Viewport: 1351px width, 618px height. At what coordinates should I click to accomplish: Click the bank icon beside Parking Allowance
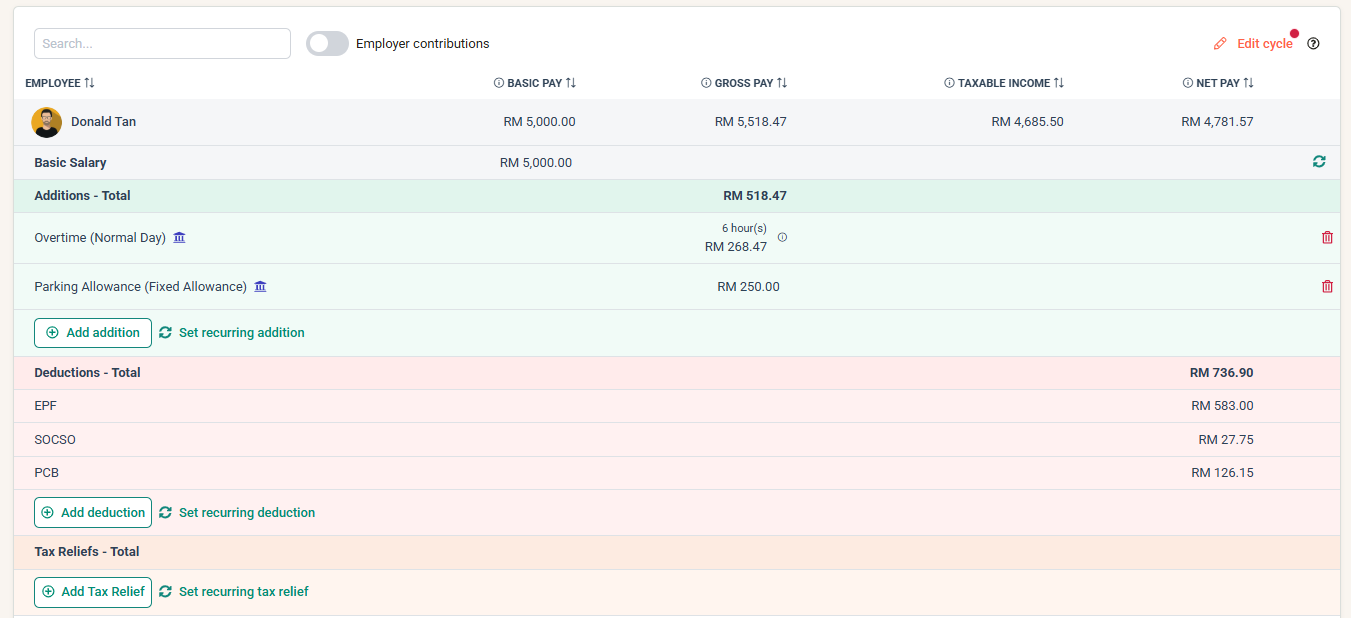click(260, 286)
